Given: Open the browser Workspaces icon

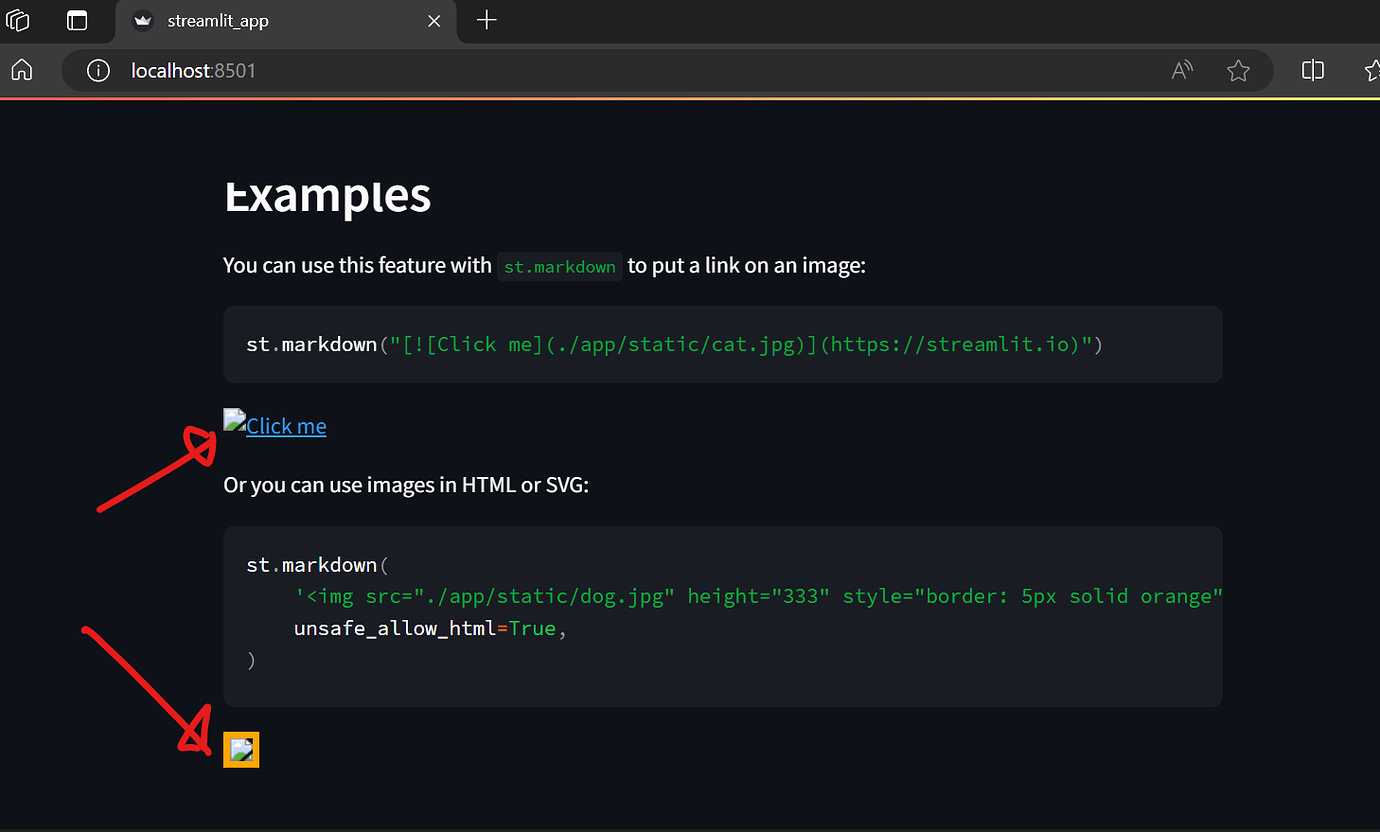Looking at the screenshot, I should pos(18,20).
